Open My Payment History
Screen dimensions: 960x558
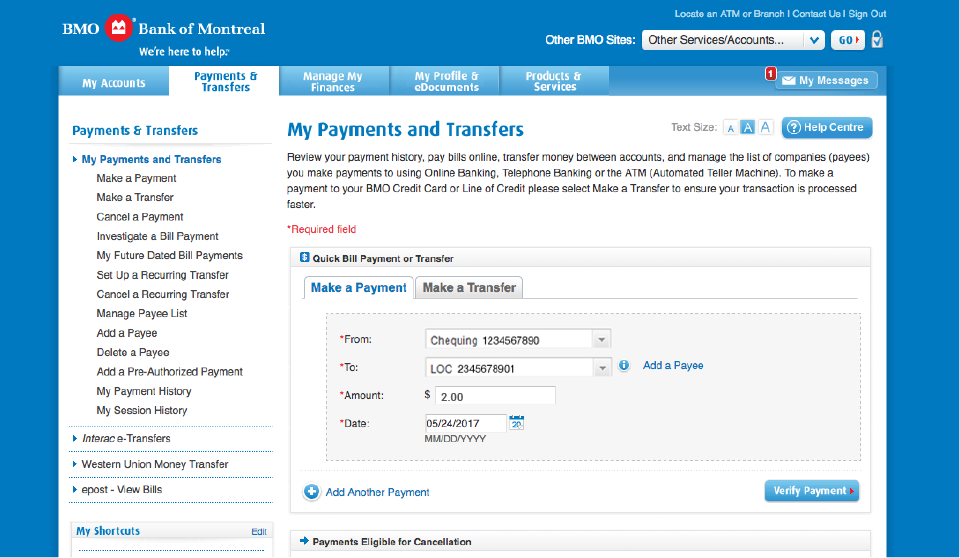pos(144,391)
